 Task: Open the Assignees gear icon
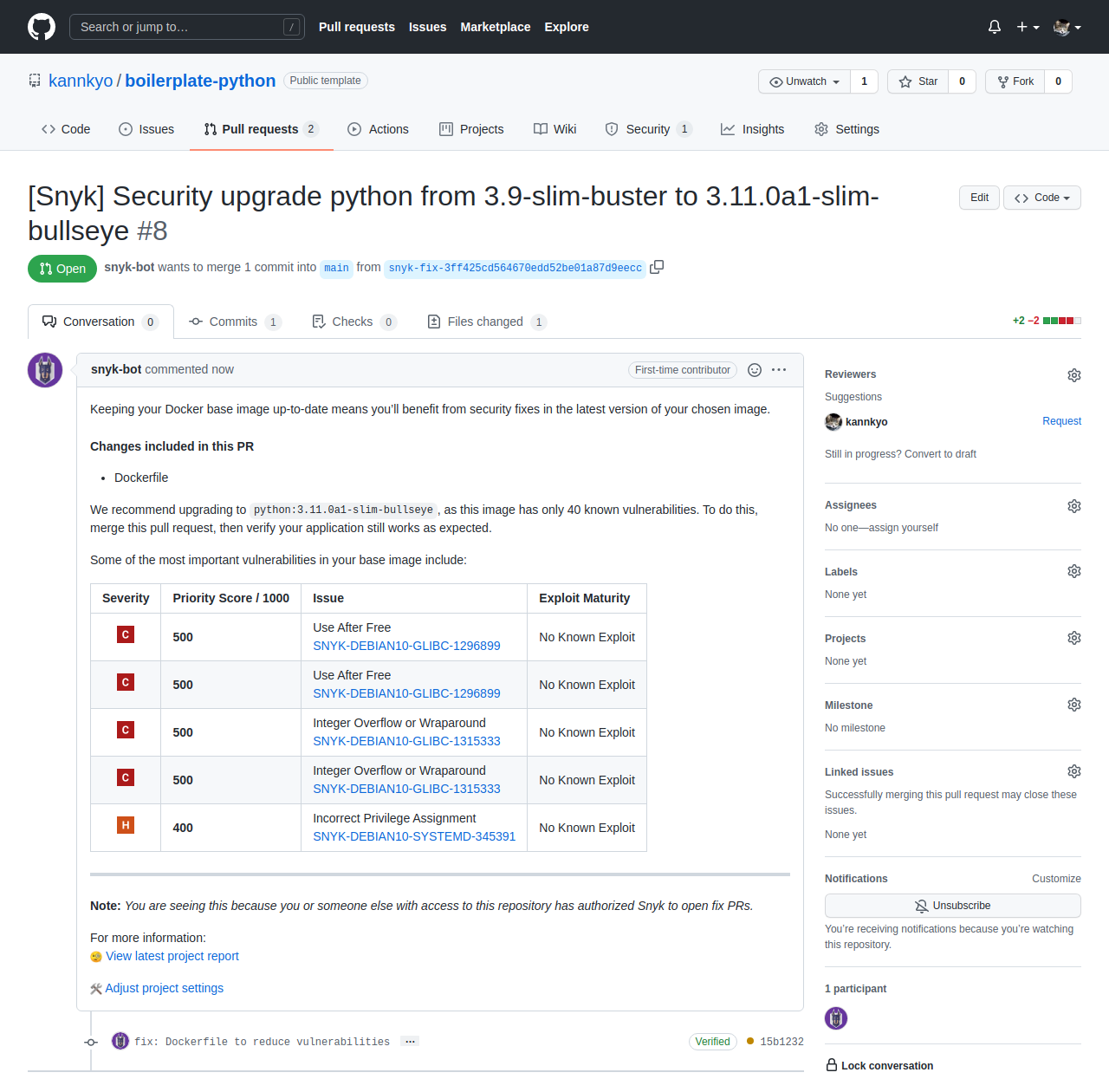click(x=1074, y=506)
